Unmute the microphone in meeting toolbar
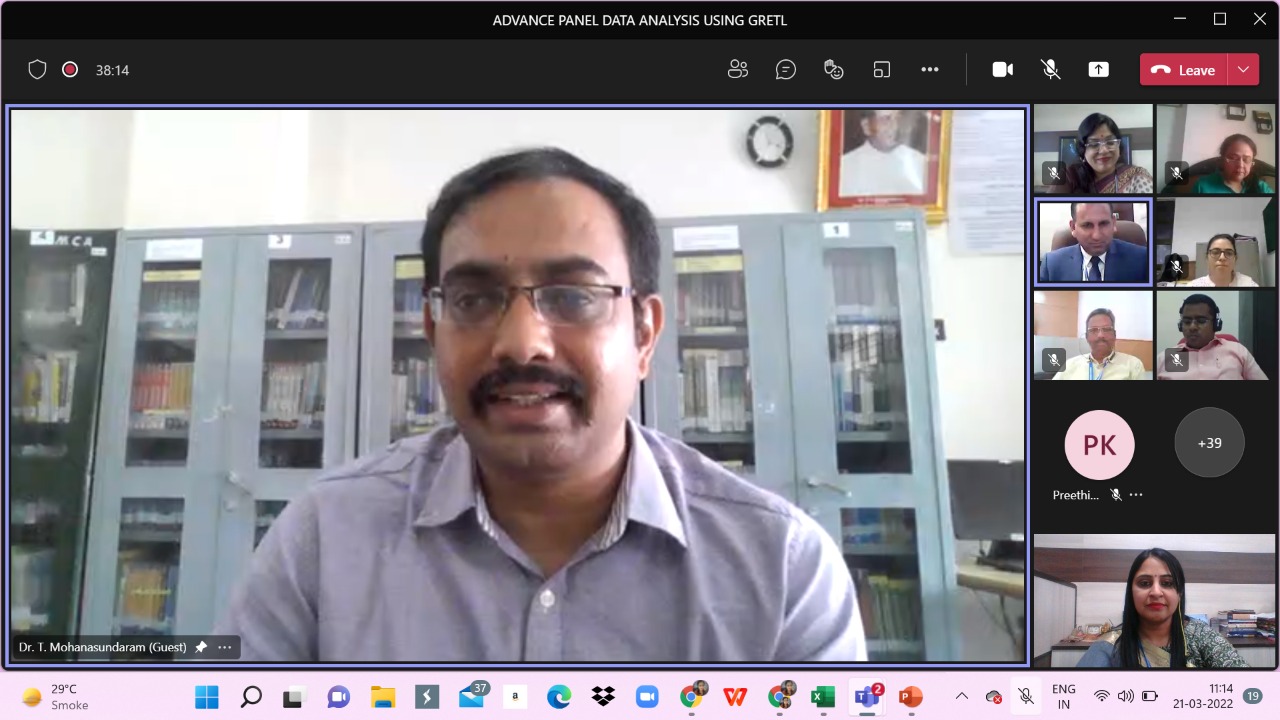 click(1050, 69)
